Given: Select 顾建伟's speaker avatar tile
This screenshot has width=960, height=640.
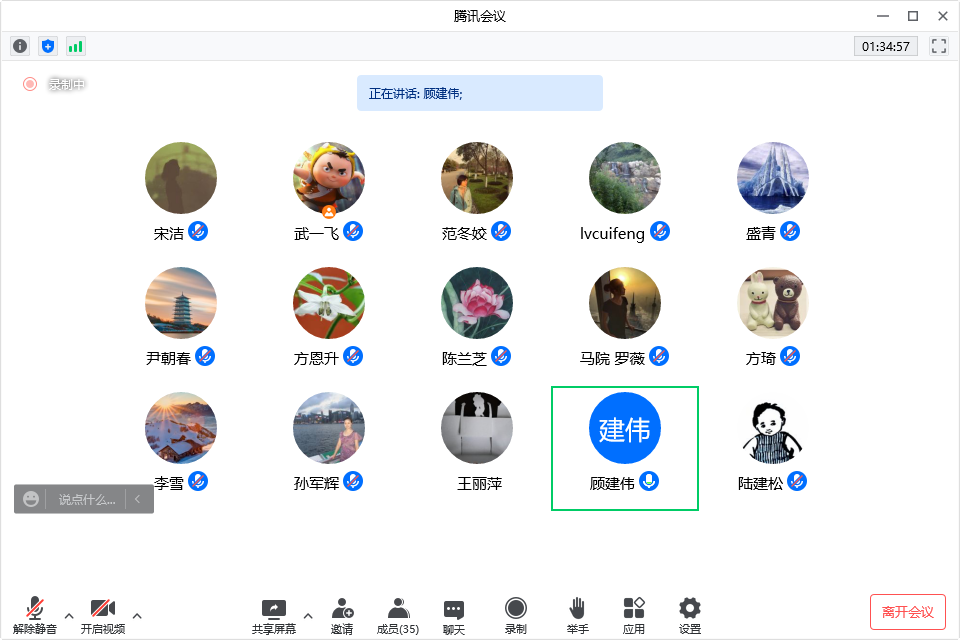Looking at the screenshot, I should (625, 430).
